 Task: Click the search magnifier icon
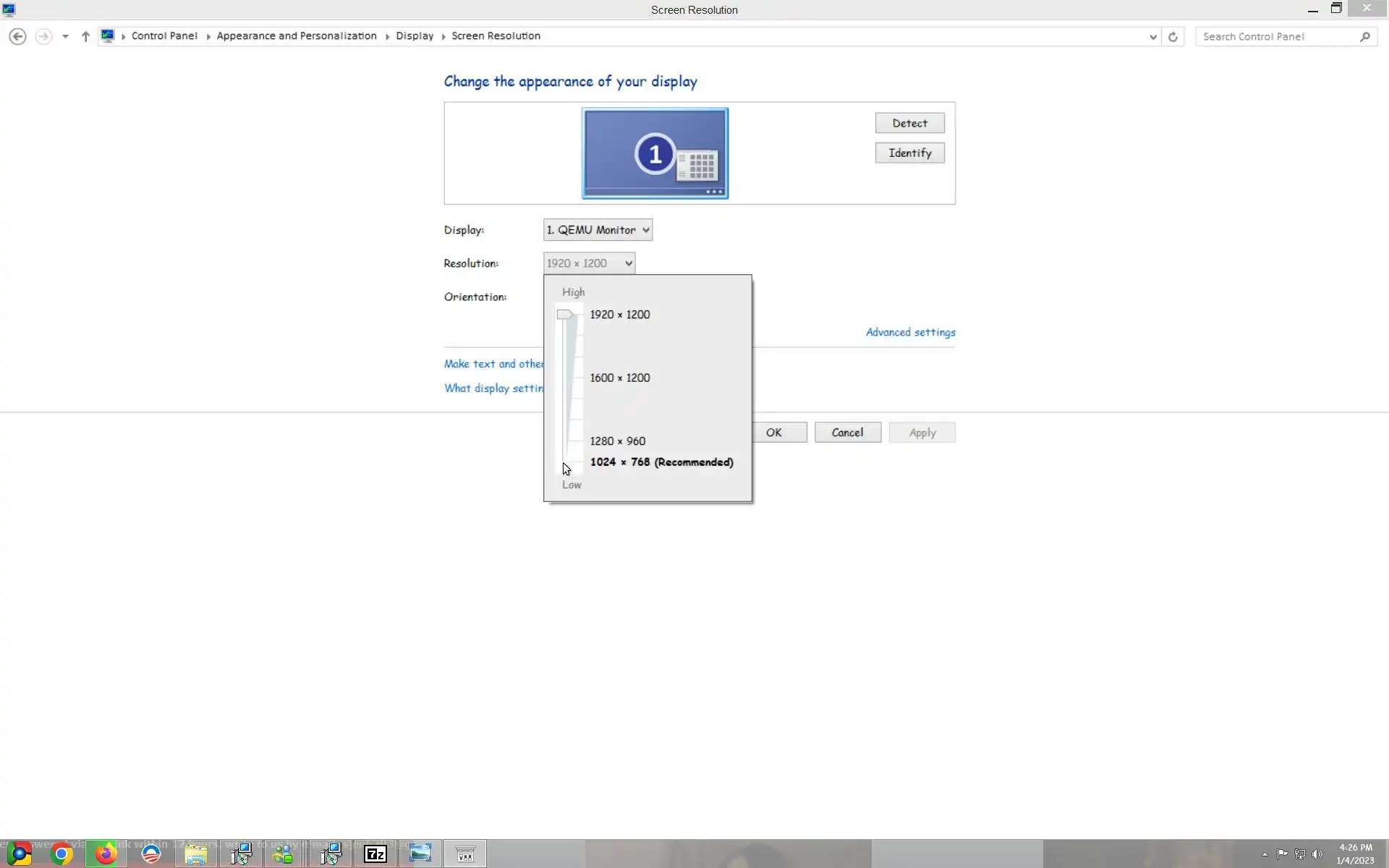point(1364,36)
